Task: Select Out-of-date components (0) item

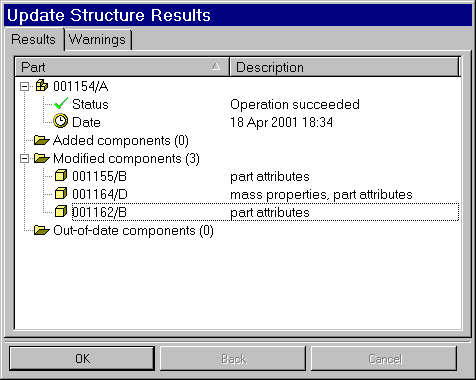Action: [133, 230]
